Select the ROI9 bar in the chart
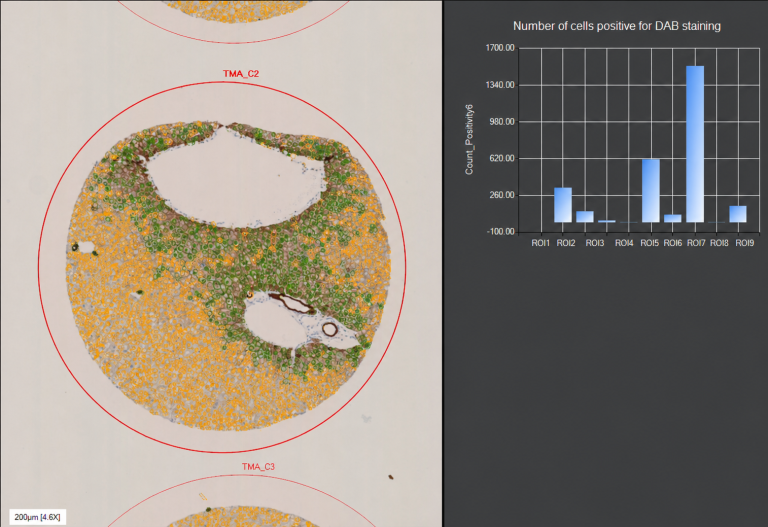 click(738, 214)
